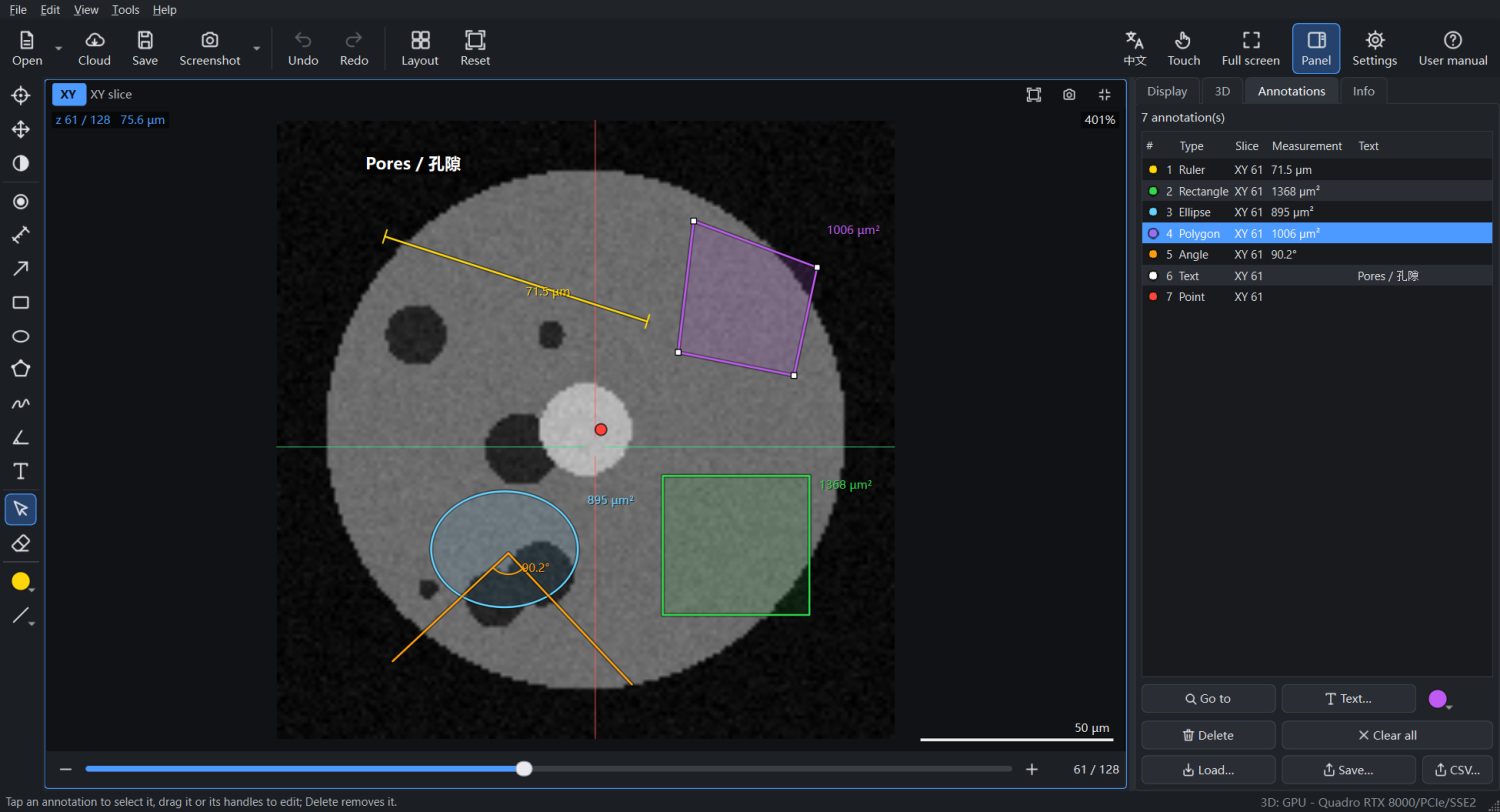Open the dropdown arrow next to Open
1500x812 pixels.
[x=58, y=48]
